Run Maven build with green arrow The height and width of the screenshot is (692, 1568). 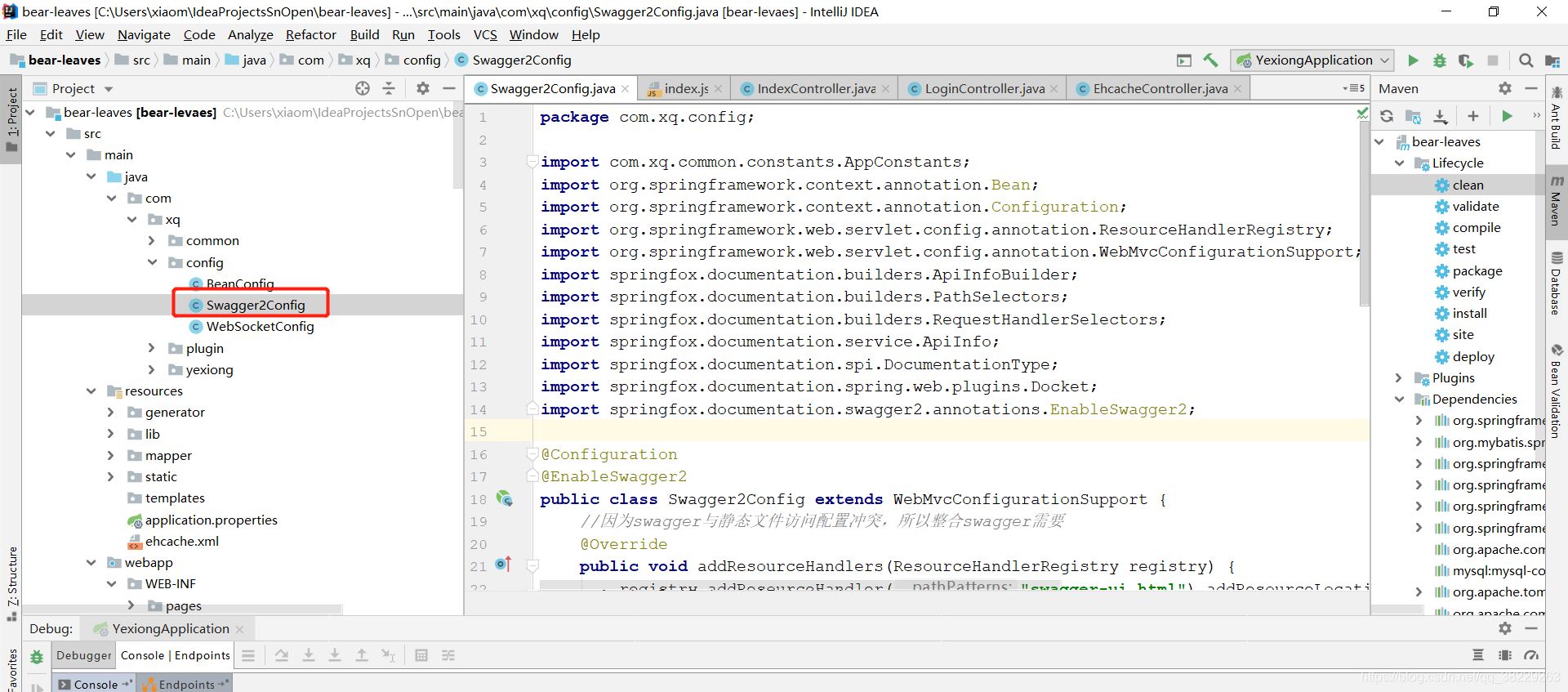(x=1507, y=116)
